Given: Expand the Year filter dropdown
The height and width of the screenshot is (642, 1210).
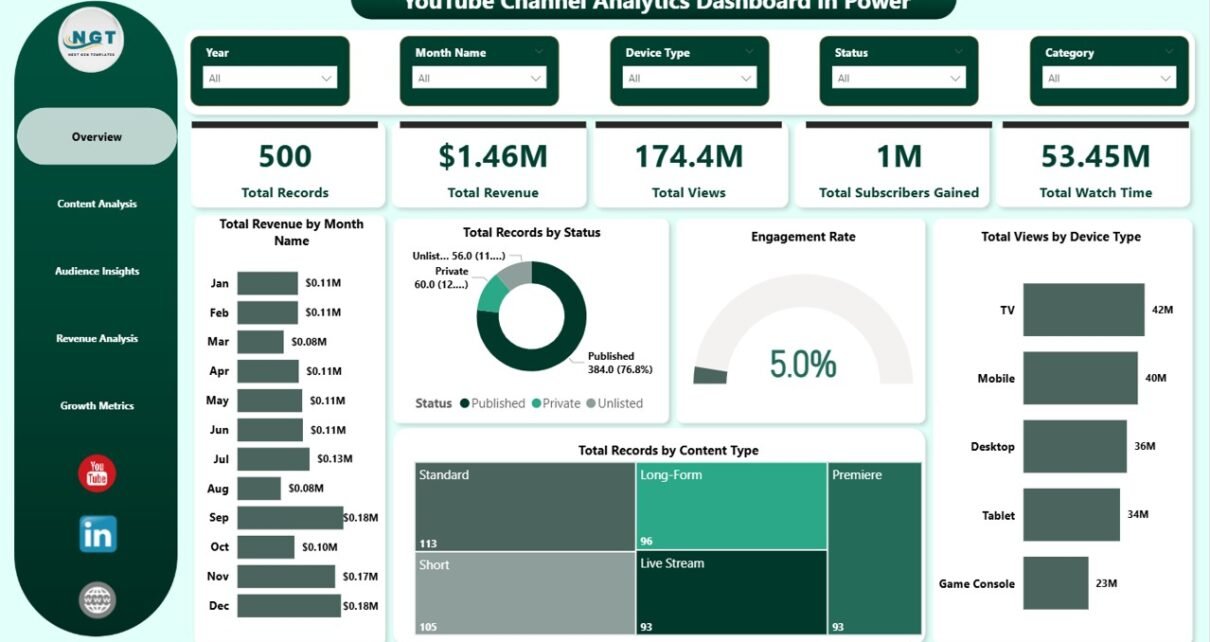Looking at the screenshot, I should (x=270, y=78).
